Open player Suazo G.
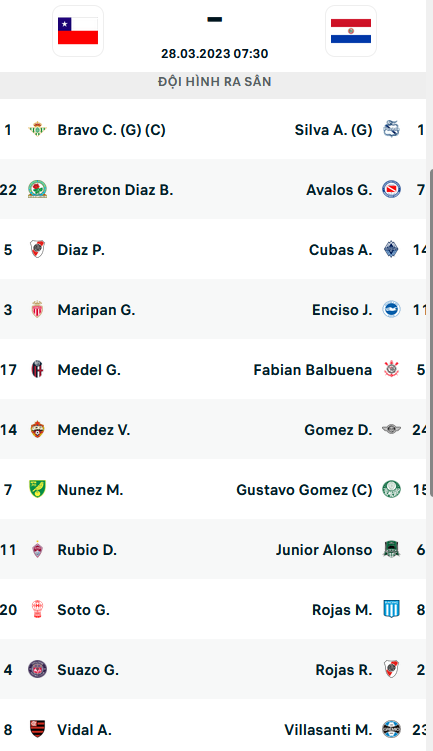The width and height of the screenshot is (433, 751). (88, 670)
